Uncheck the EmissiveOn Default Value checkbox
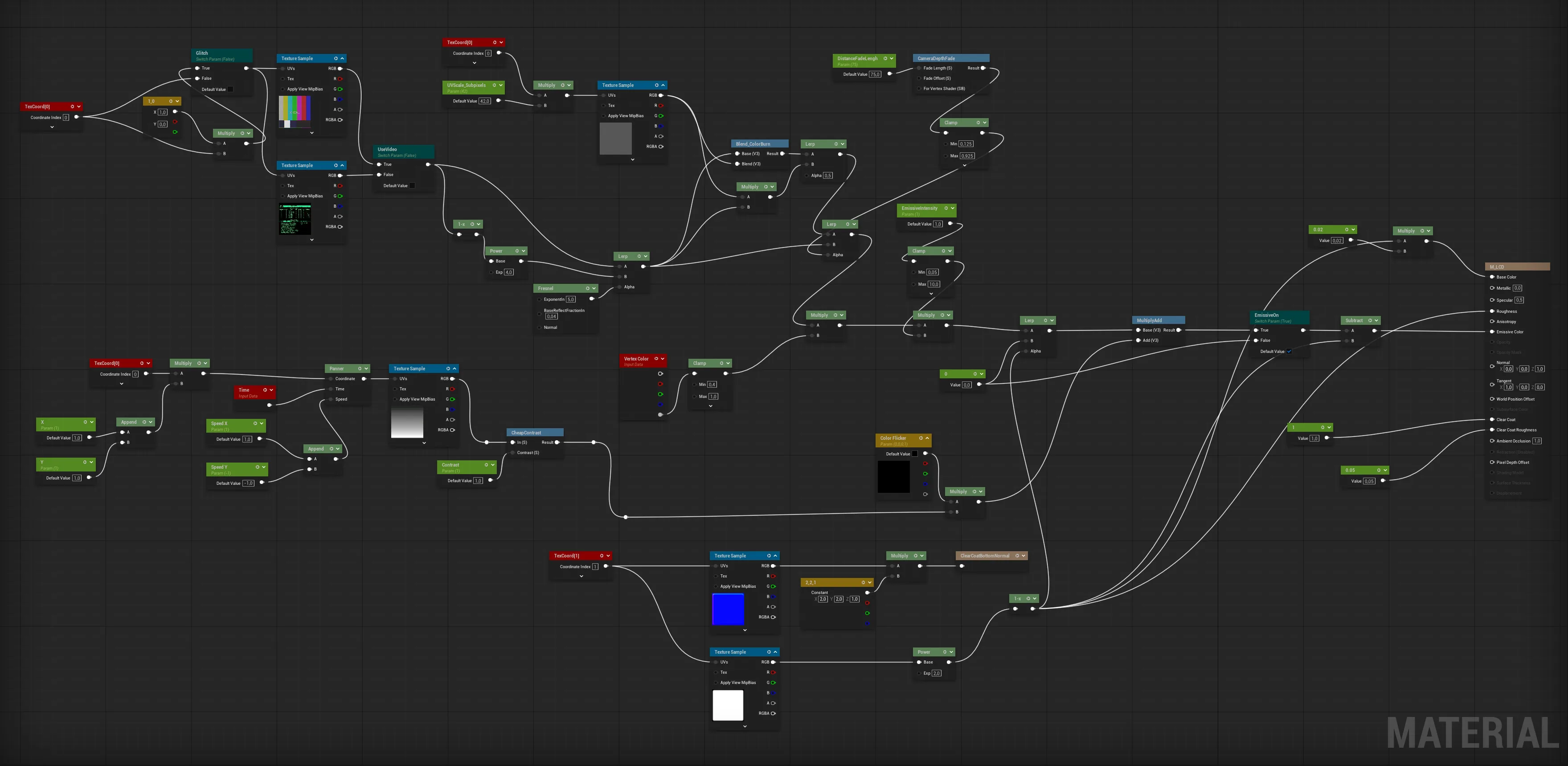The width and height of the screenshot is (1568, 766). [x=1289, y=351]
